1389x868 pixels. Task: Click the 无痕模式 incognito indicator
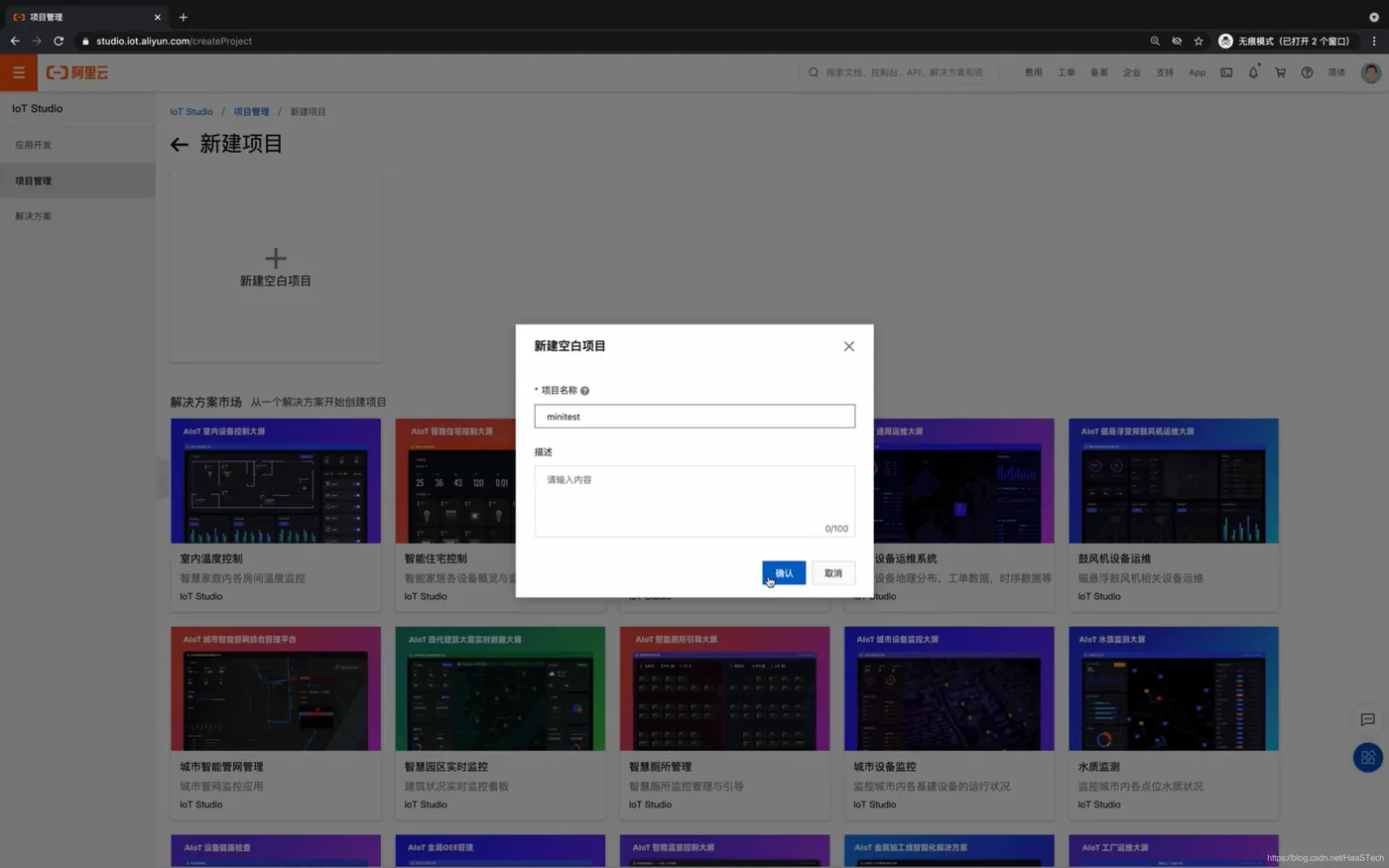1285,41
